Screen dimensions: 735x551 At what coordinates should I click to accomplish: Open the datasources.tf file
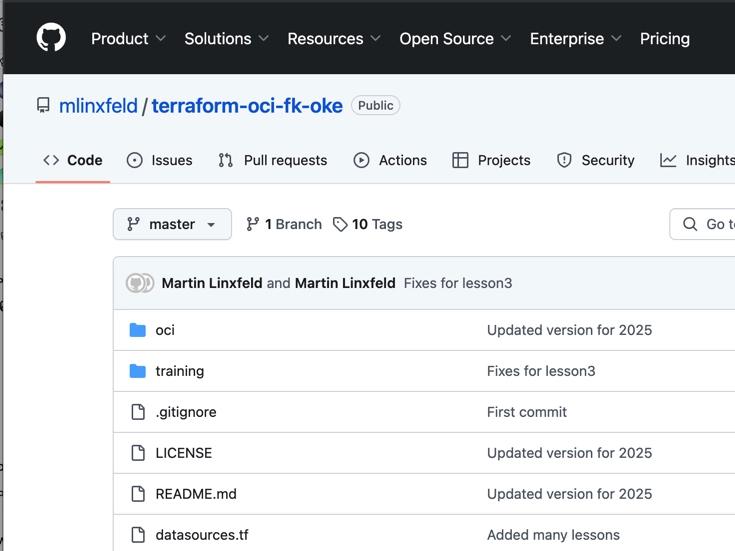[202, 534]
